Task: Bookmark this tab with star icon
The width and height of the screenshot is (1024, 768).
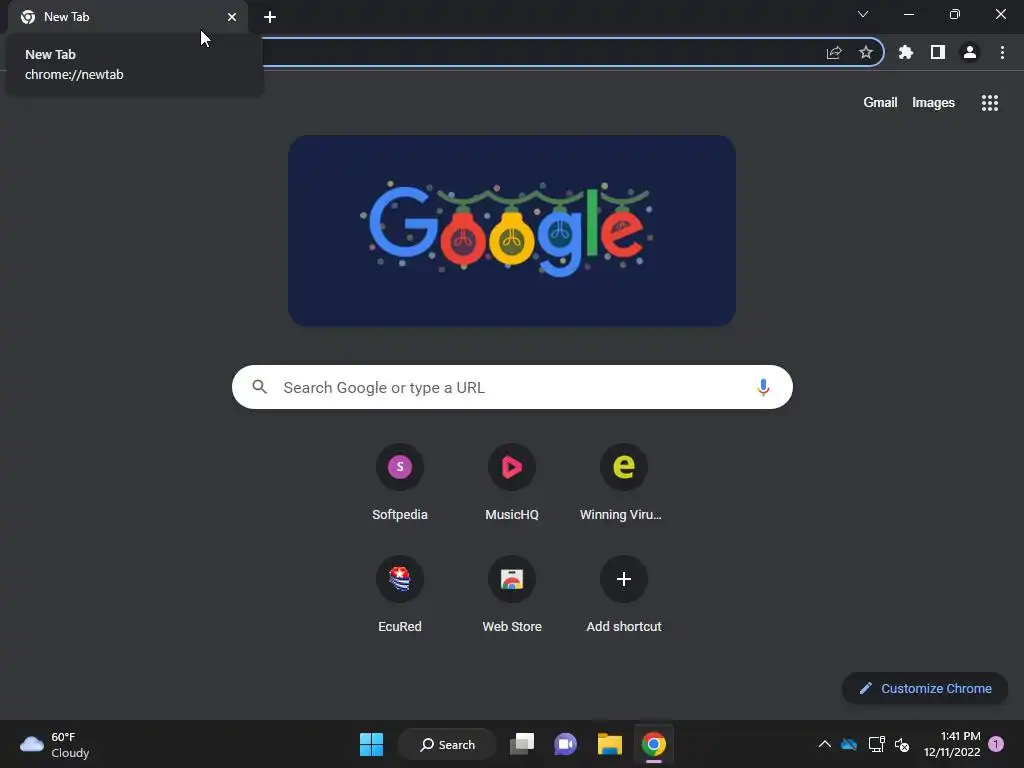Action: pyautogui.click(x=866, y=52)
